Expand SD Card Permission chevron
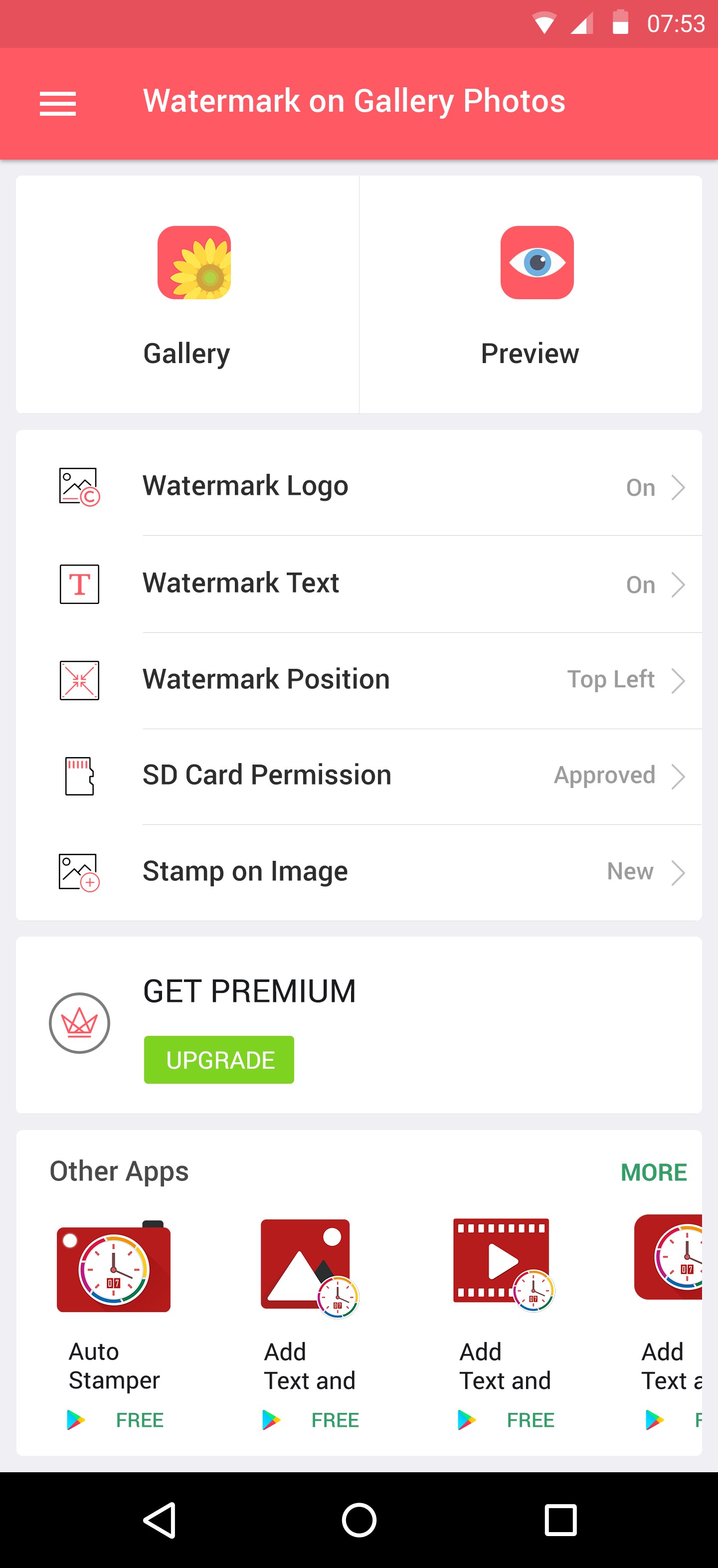The width and height of the screenshot is (718, 1568). pos(678,777)
